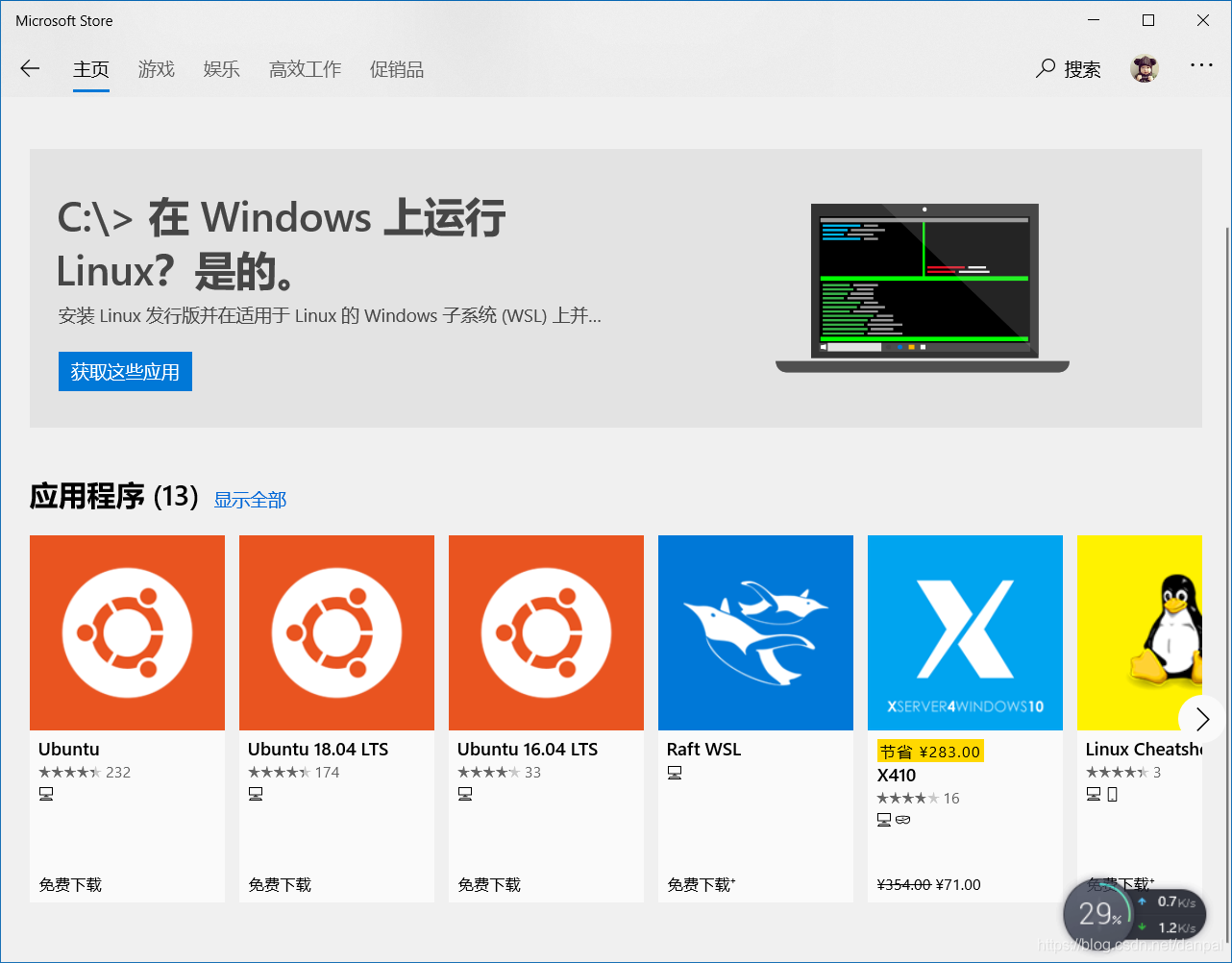1232x963 pixels.
Task: Click the PC device icon under Ubuntu
Action: [46, 794]
